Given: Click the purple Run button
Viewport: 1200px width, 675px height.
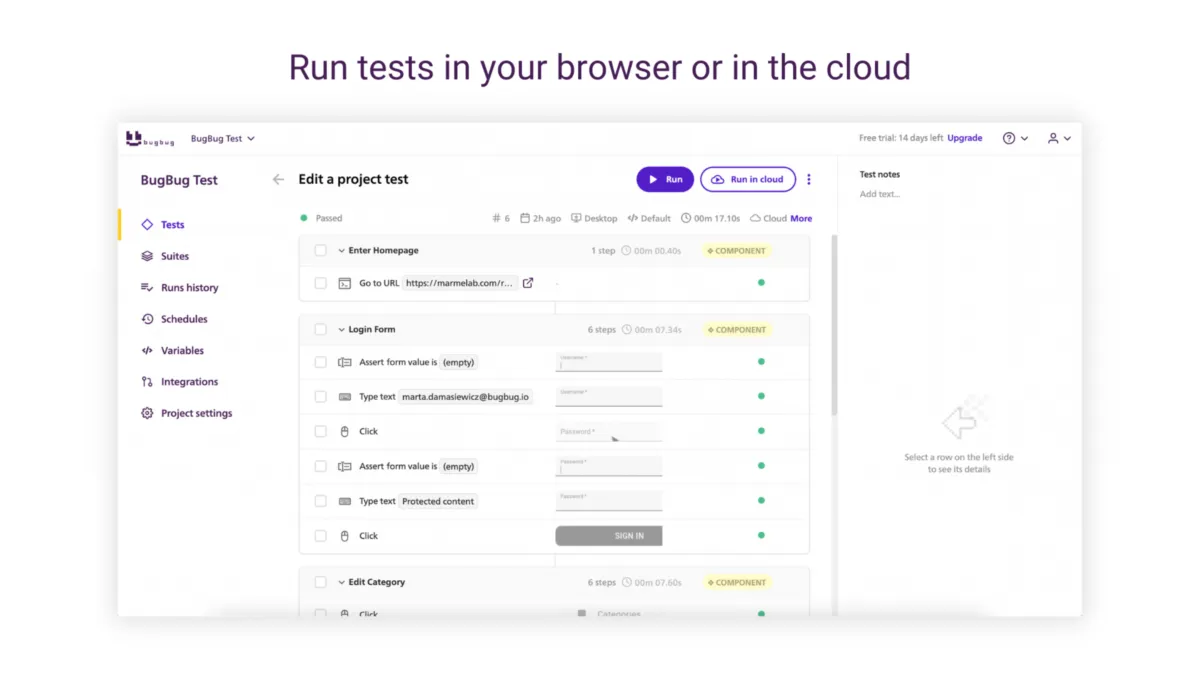Looking at the screenshot, I should pyautogui.click(x=665, y=180).
